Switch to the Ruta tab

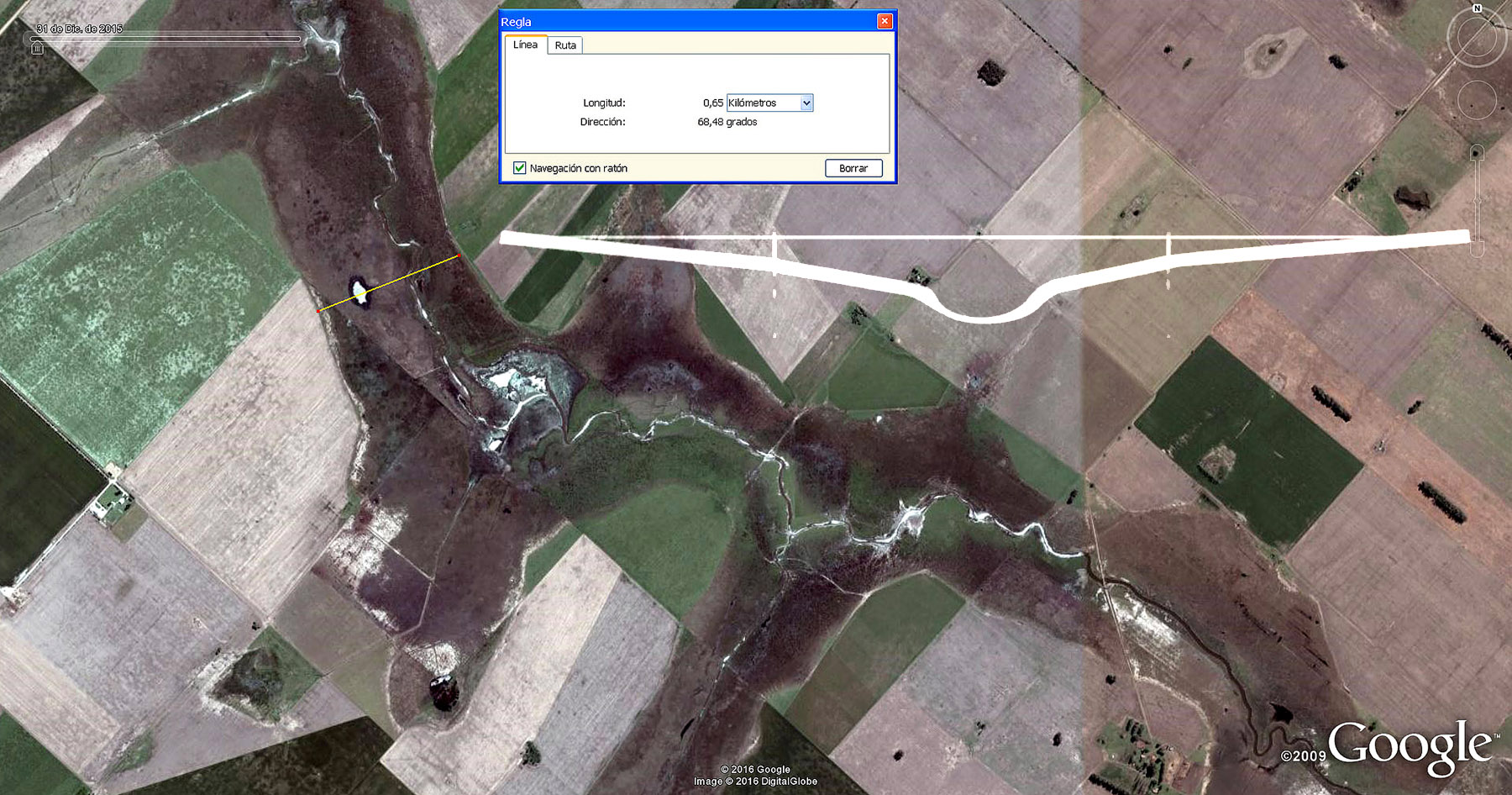point(565,45)
